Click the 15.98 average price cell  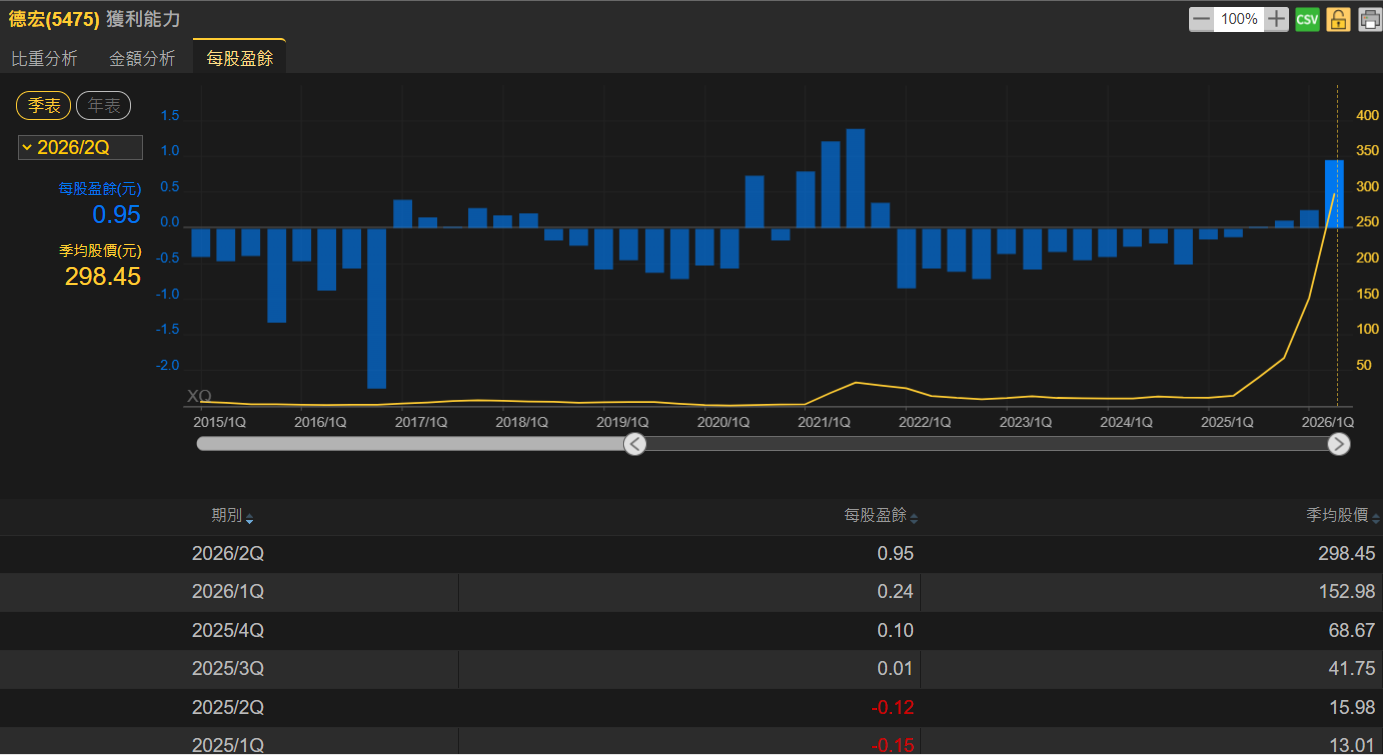point(1353,708)
